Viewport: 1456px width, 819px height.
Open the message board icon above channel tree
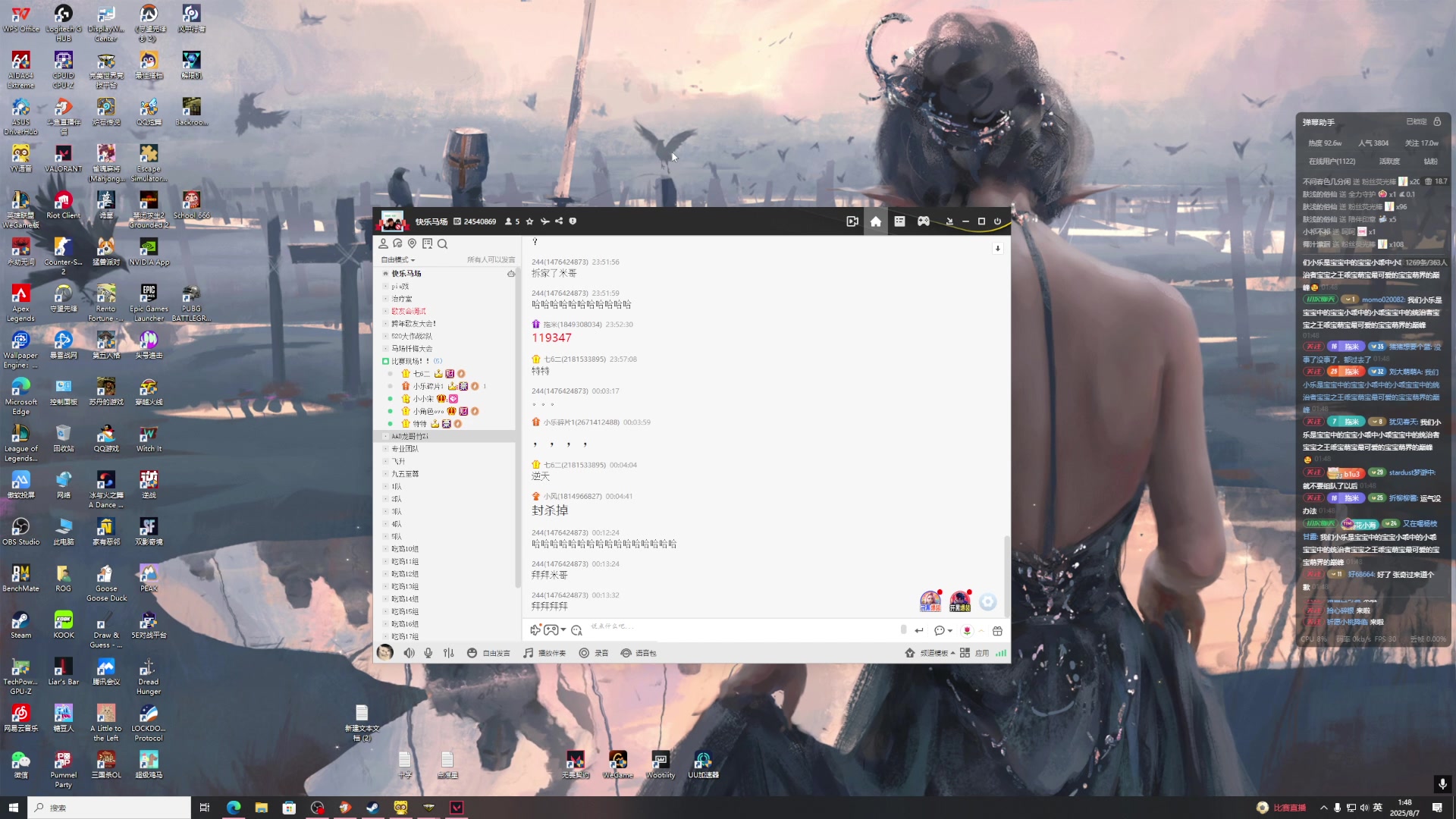click(427, 243)
